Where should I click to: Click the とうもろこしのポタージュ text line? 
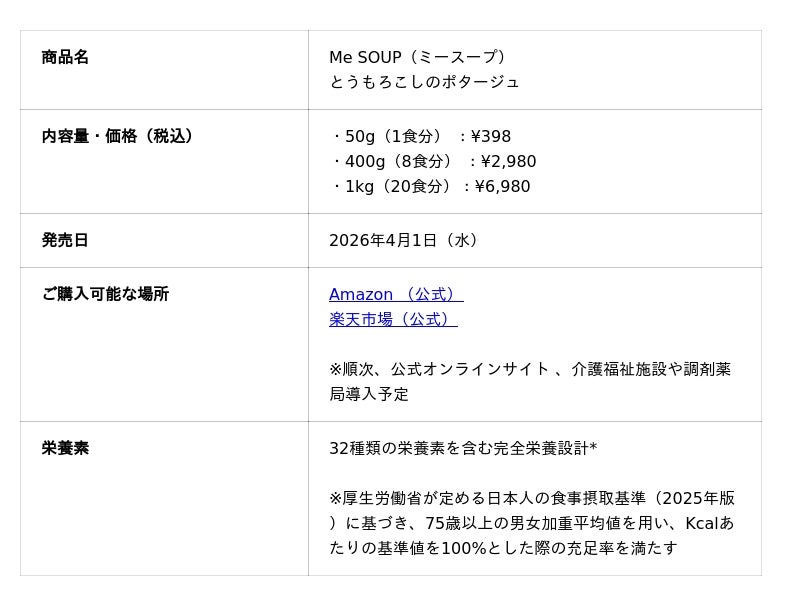pos(424,82)
